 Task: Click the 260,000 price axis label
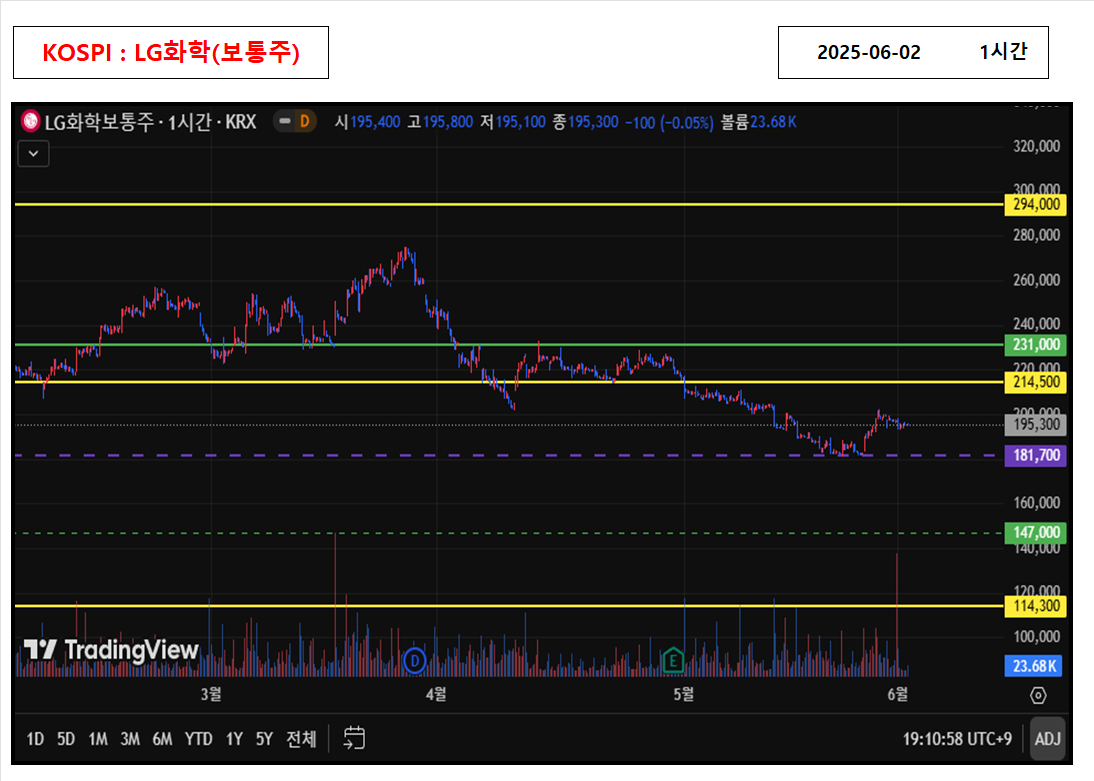coord(1036,280)
